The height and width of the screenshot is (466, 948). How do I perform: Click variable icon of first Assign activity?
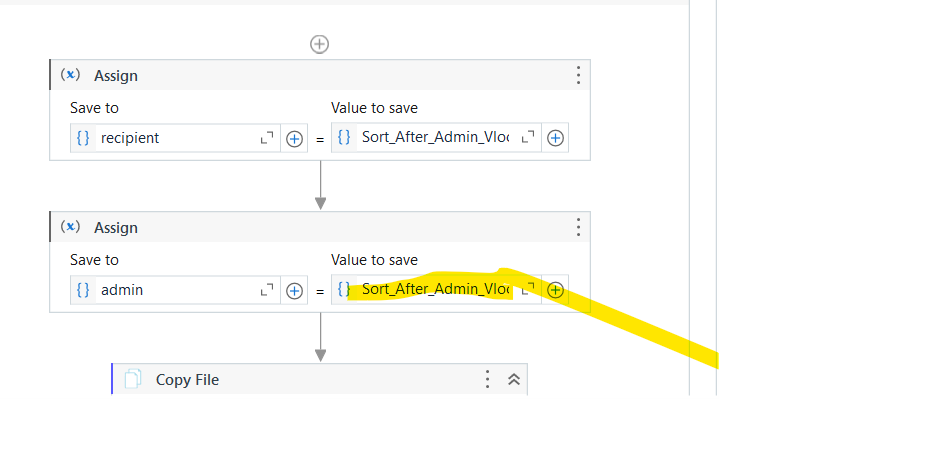click(x=71, y=74)
